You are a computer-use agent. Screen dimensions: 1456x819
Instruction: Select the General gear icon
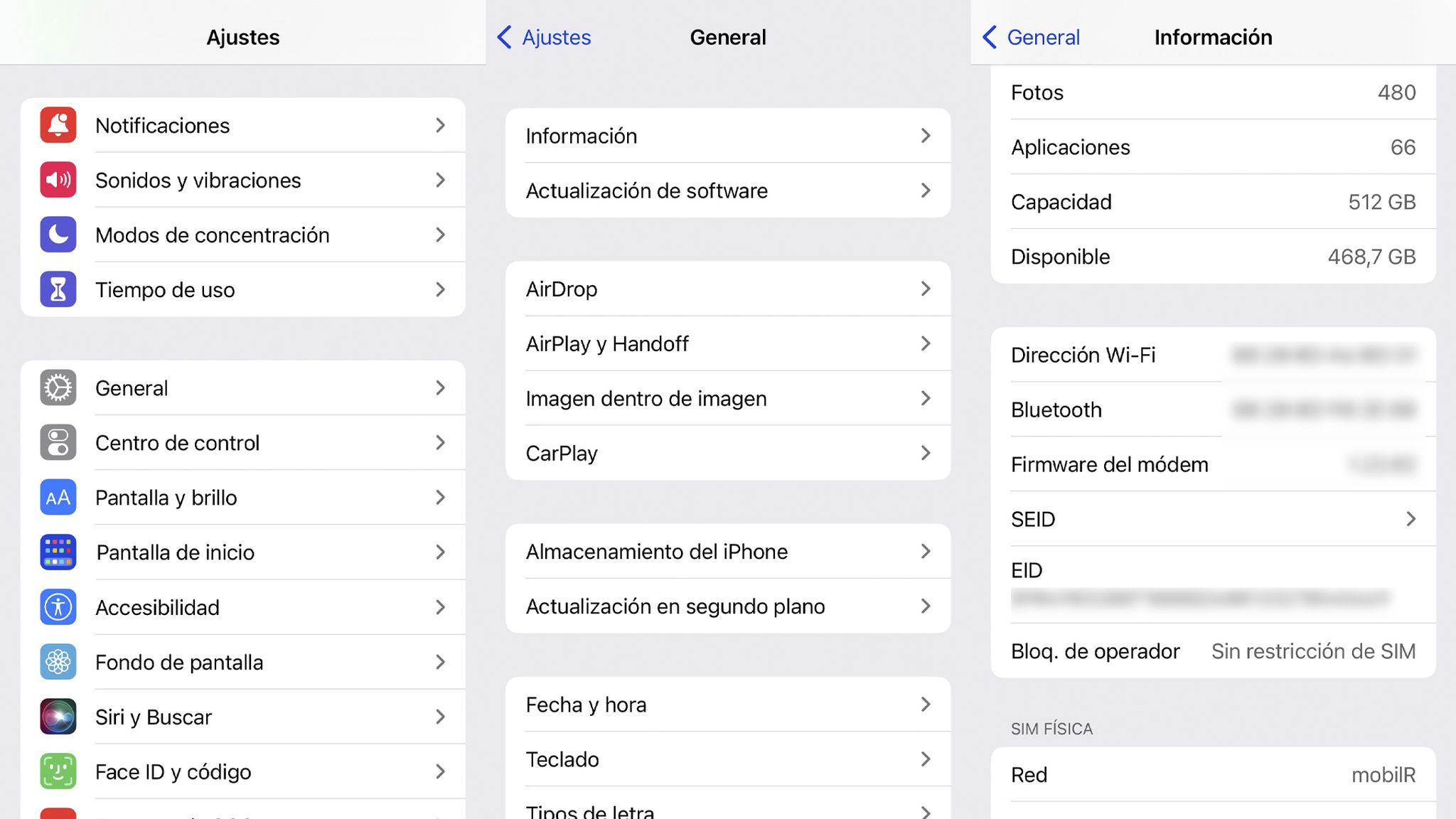[58, 388]
